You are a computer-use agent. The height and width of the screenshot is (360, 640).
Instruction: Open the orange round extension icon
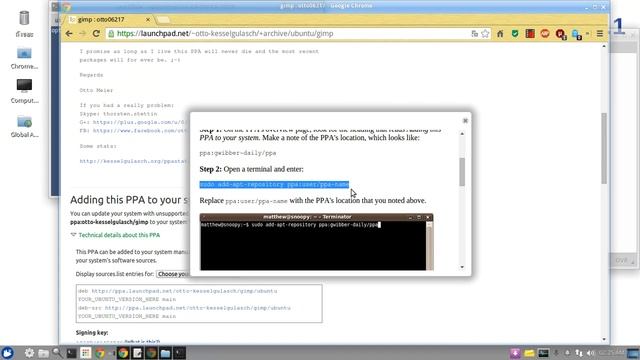544,34
